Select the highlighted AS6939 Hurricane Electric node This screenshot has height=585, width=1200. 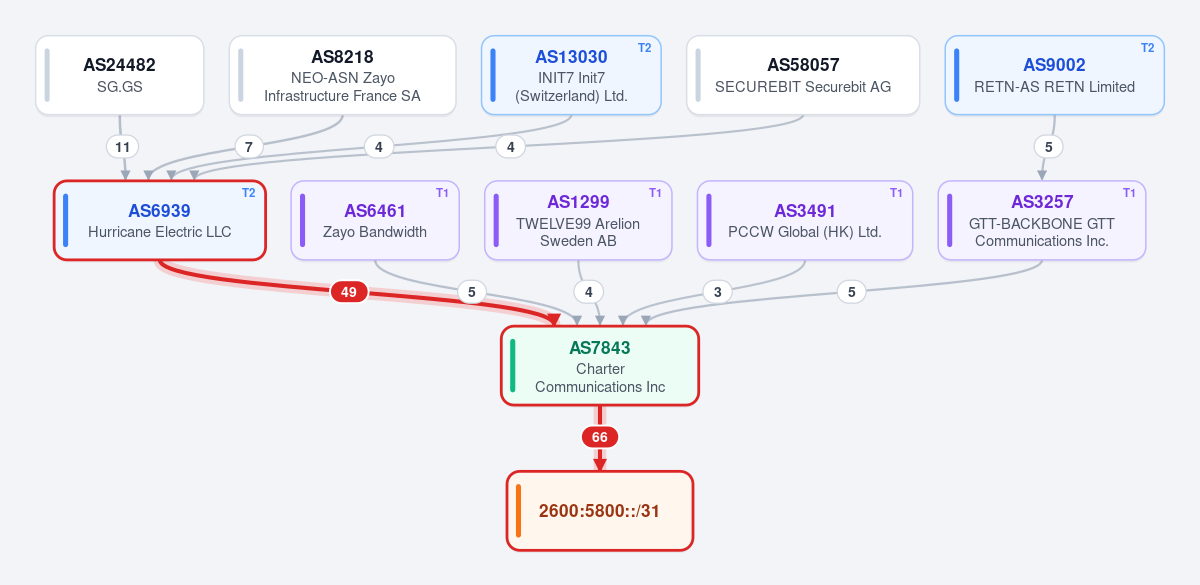pyautogui.click(x=160, y=220)
